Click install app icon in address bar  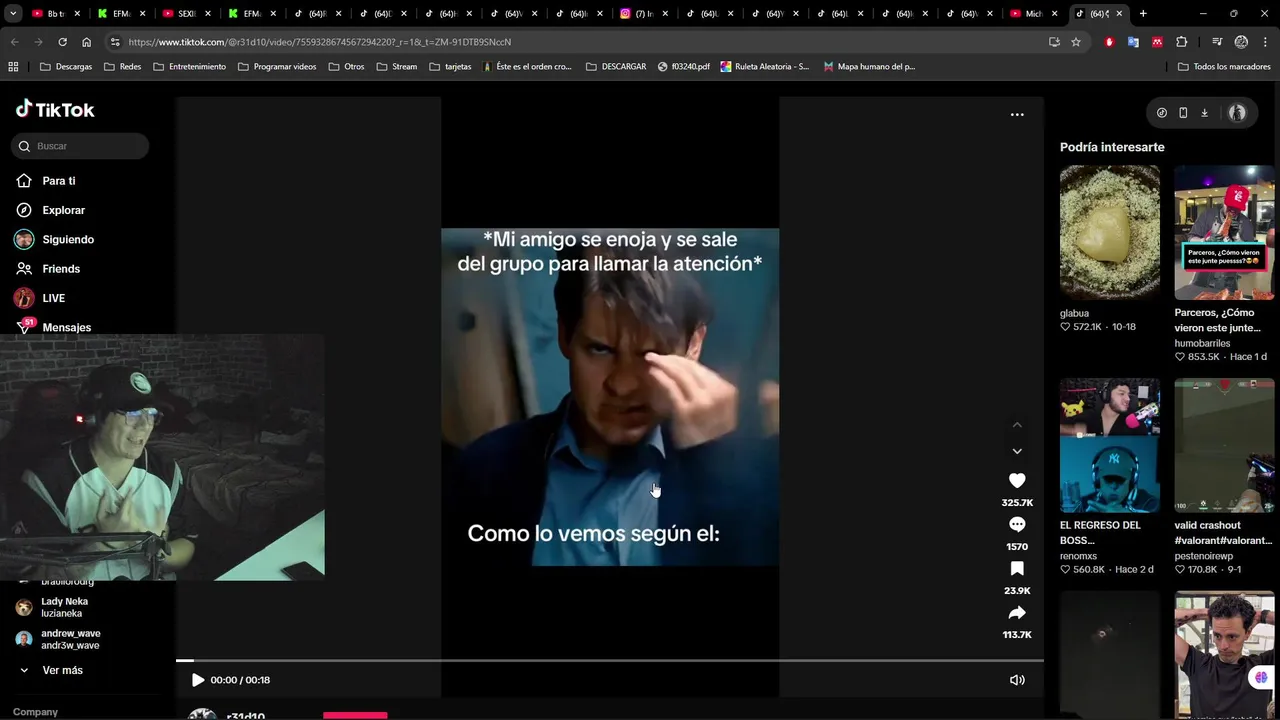pyautogui.click(x=1054, y=42)
